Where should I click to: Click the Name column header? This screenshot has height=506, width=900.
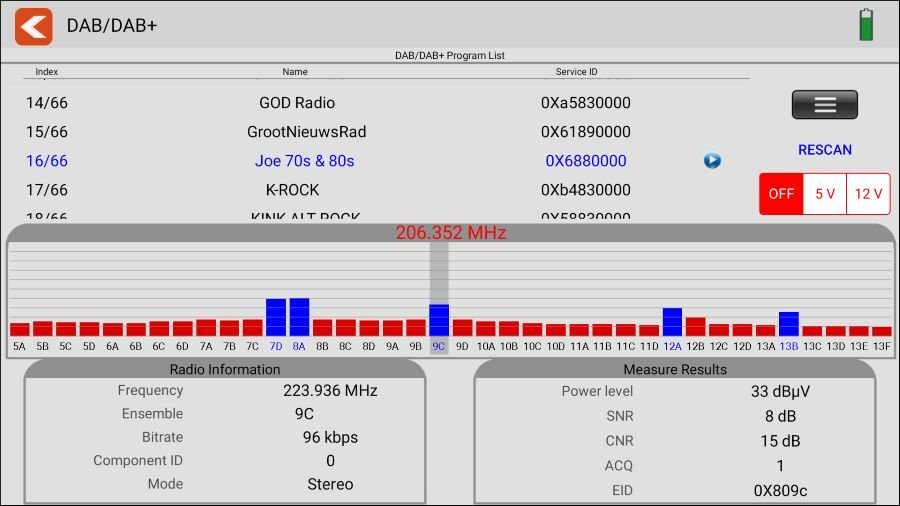295,72
